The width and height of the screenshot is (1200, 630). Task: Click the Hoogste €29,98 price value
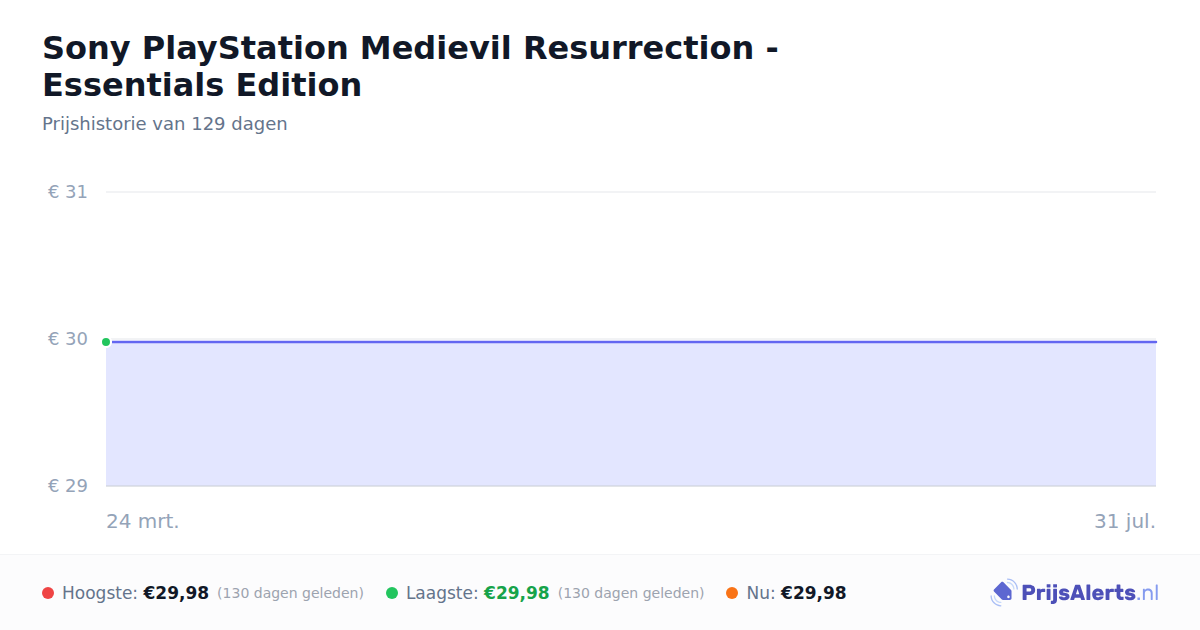pyautogui.click(x=176, y=593)
